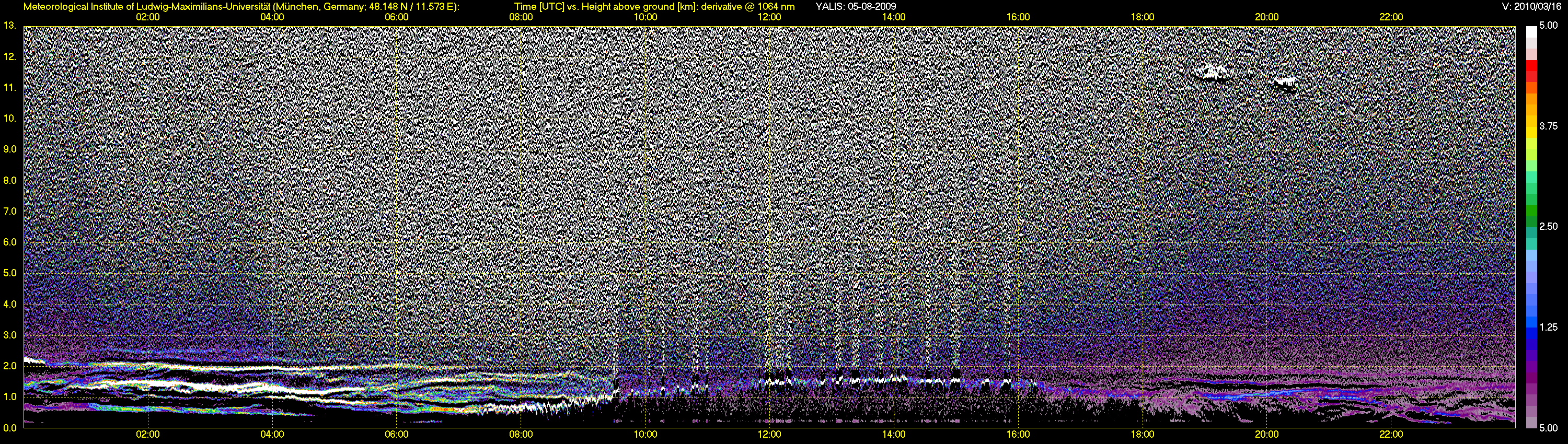Click the high cirrus cloud patch near 19:00
1568x444 pixels.
click(x=1214, y=74)
